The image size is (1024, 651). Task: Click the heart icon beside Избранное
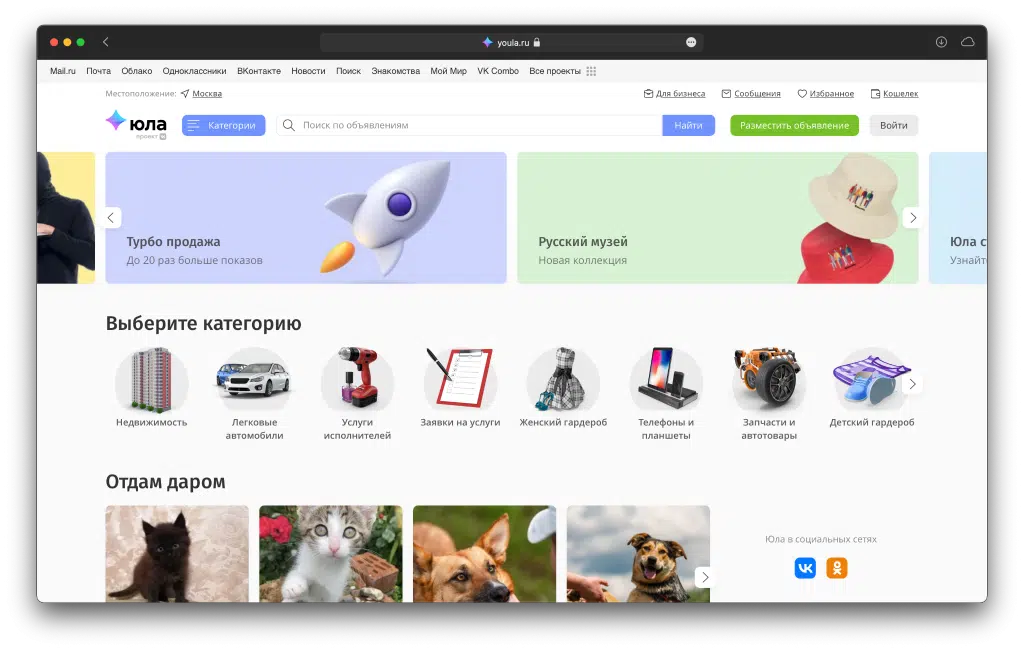802,93
